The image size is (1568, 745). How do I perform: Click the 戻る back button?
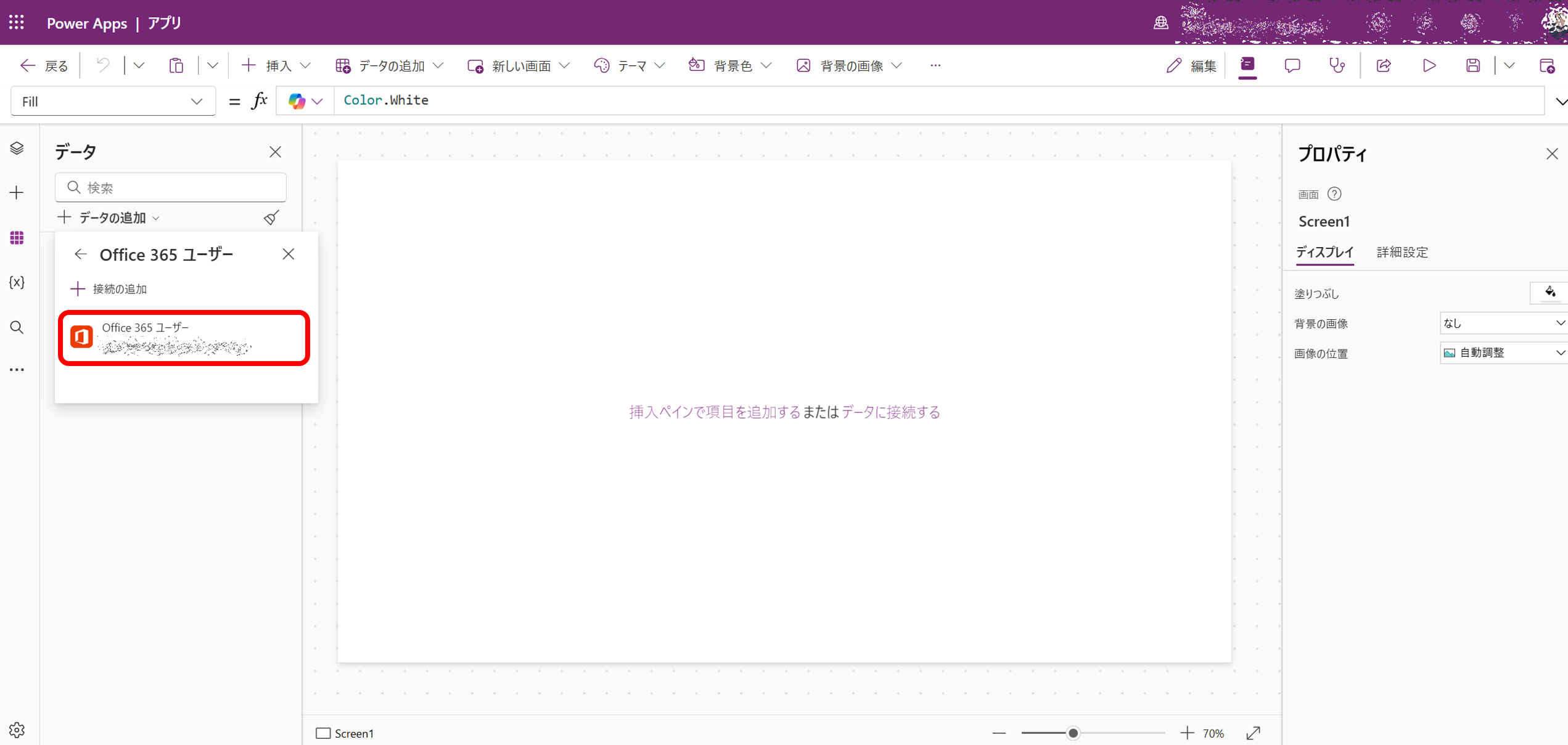pos(44,65)
